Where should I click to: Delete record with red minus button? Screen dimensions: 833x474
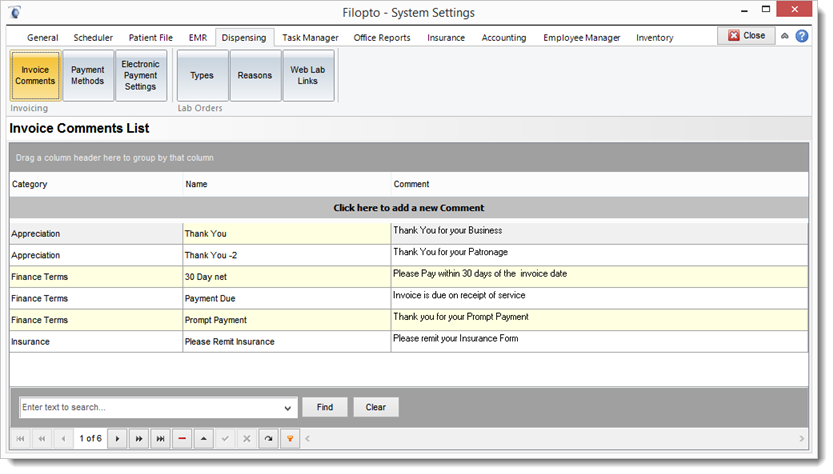click(x=182, y=439)
